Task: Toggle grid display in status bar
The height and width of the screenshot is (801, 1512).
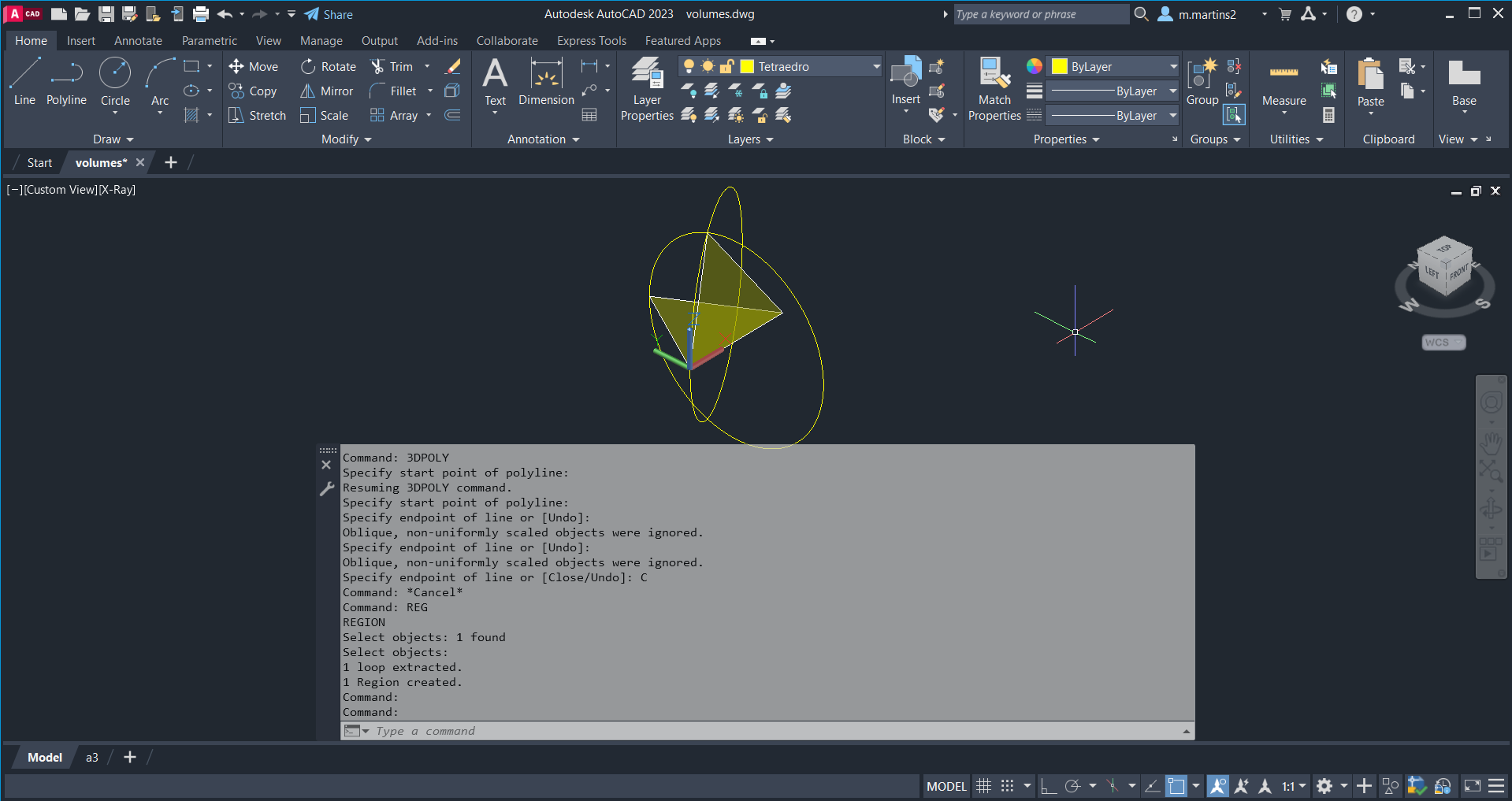Action: [x=983, y=786]
